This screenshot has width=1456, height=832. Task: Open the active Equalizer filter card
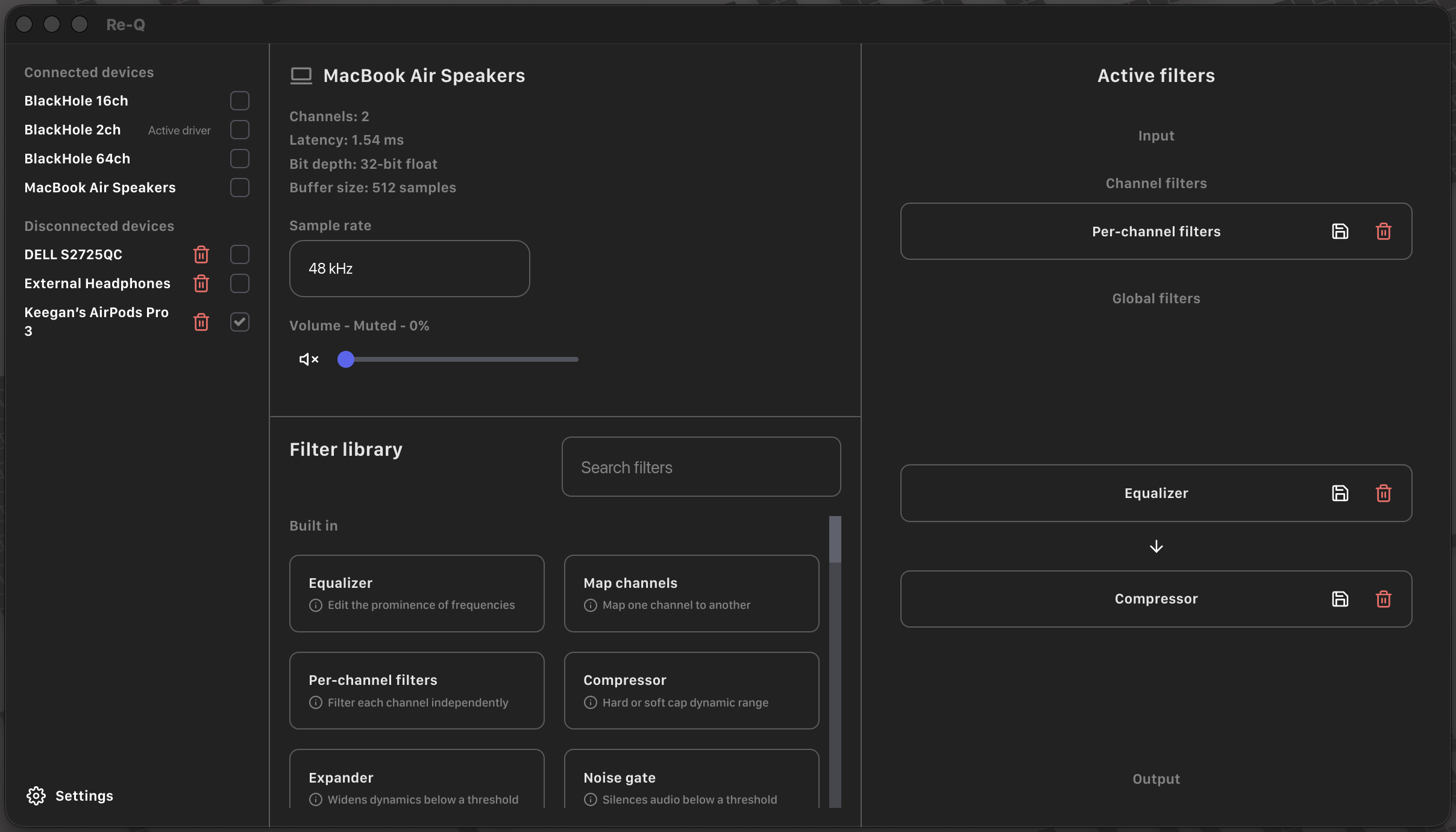pyautogui.click(x=1156, y=493)
